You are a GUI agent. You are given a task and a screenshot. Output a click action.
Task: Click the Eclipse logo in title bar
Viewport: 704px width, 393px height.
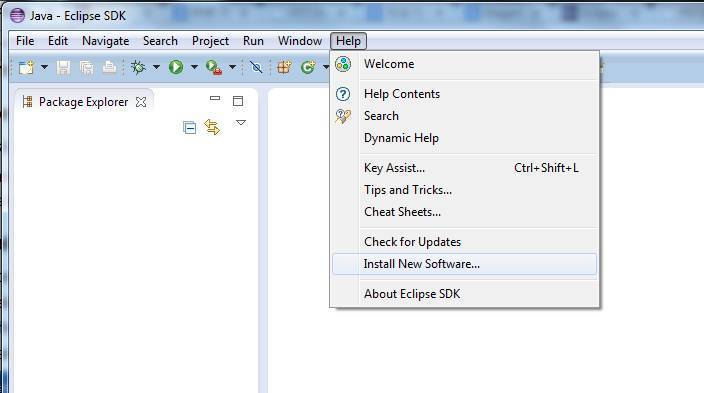pos(17,15)
